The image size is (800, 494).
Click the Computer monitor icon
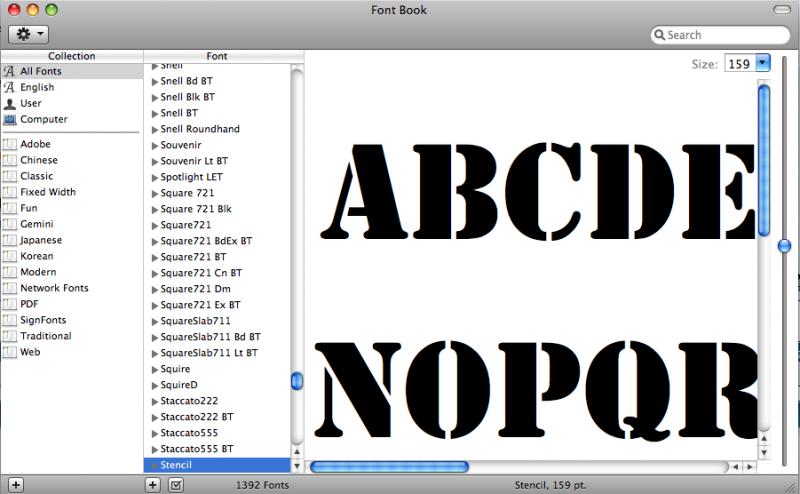point(10,119)
